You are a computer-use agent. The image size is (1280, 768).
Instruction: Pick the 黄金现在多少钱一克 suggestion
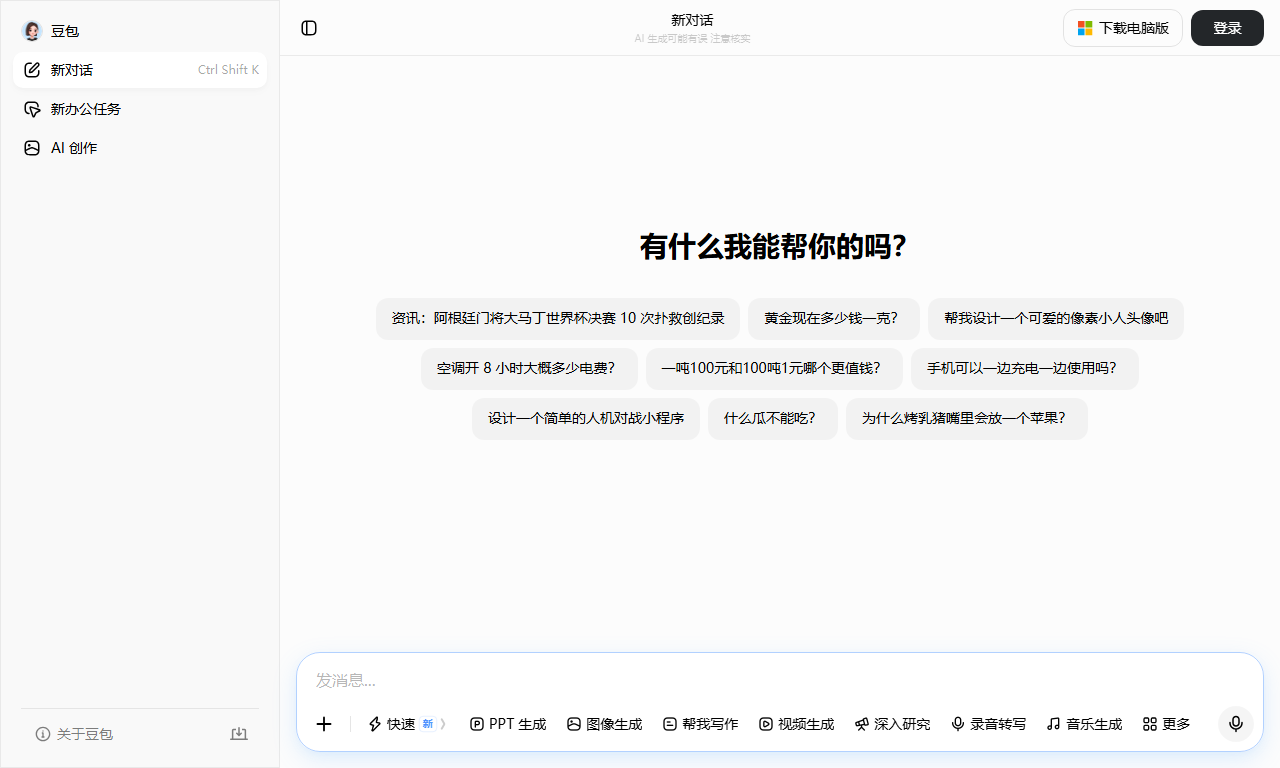(x=834, y=318)
